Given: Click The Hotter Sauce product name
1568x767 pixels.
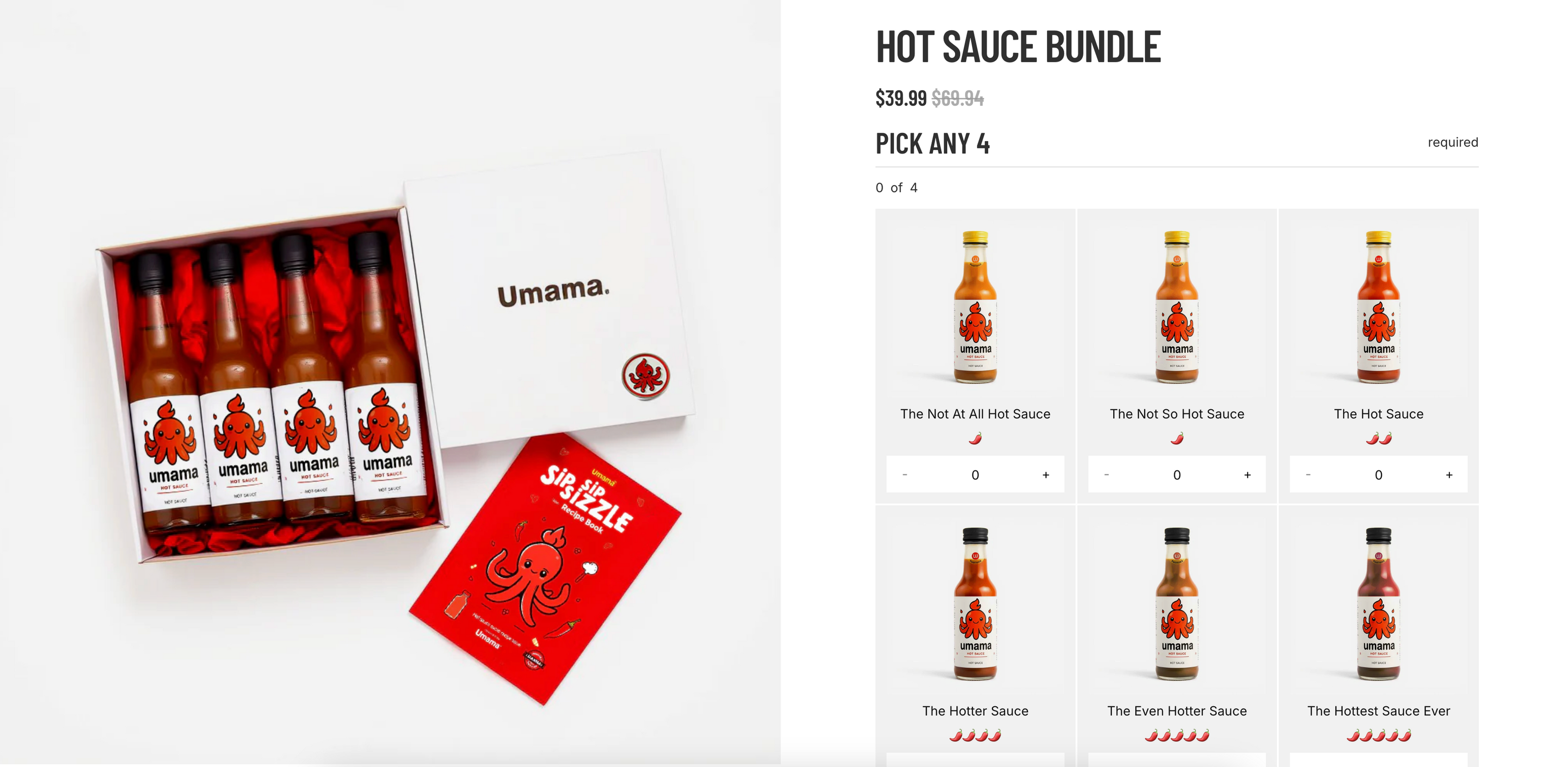Looking at the screenshot, I should [975, 711].
